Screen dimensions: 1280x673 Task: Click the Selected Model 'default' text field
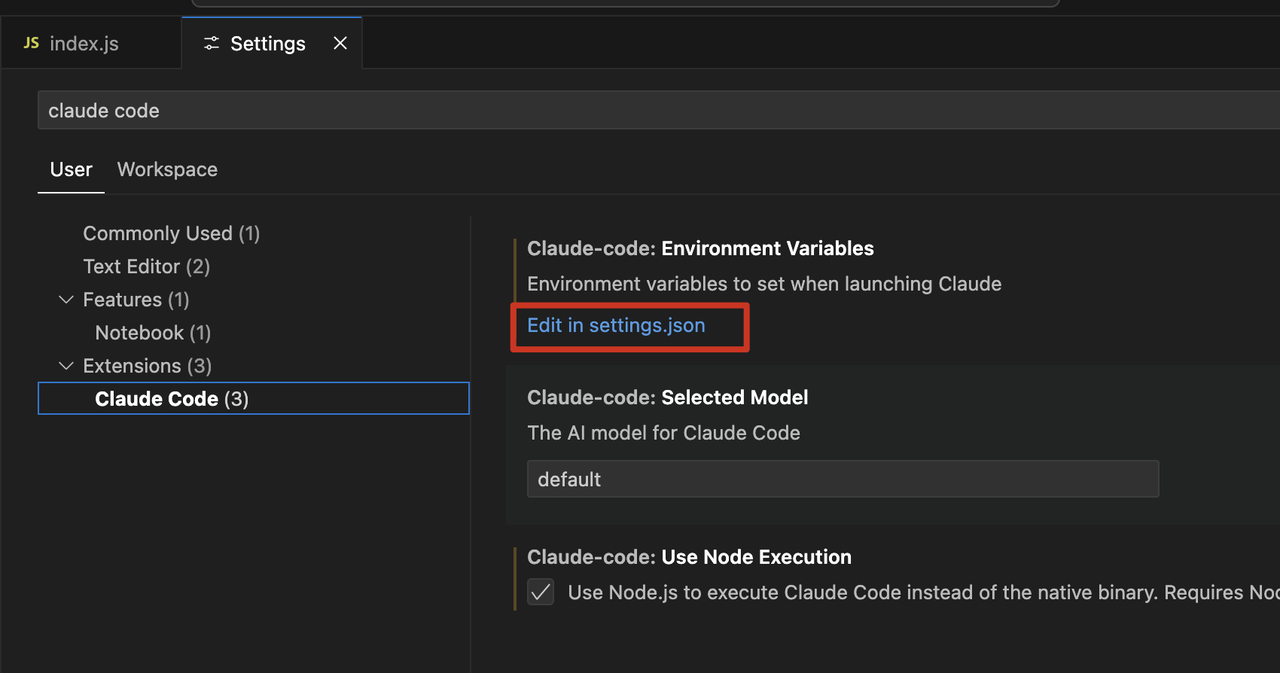pyautogui.click(x=842, y=479)
